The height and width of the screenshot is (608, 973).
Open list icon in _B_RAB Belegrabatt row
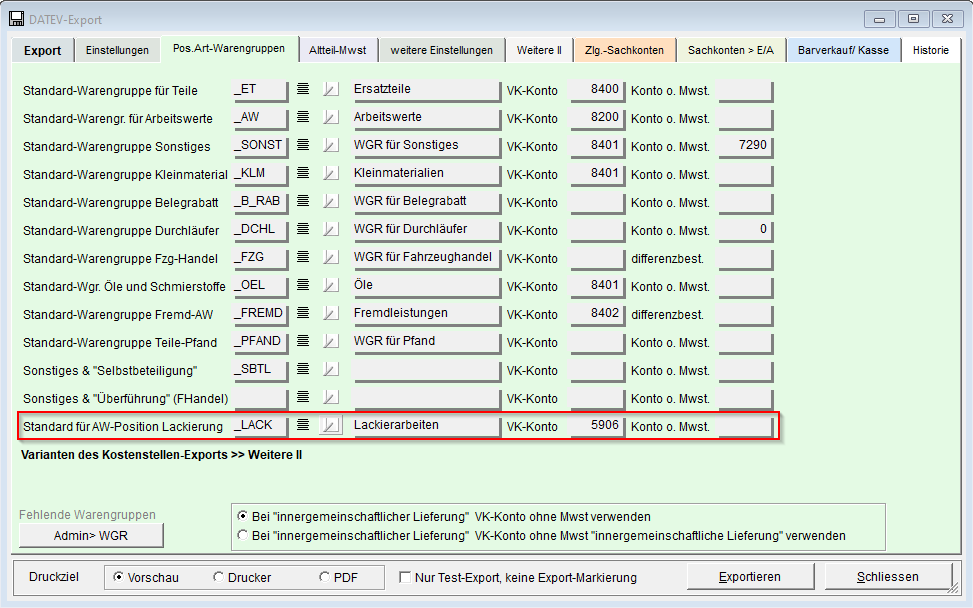303,200
